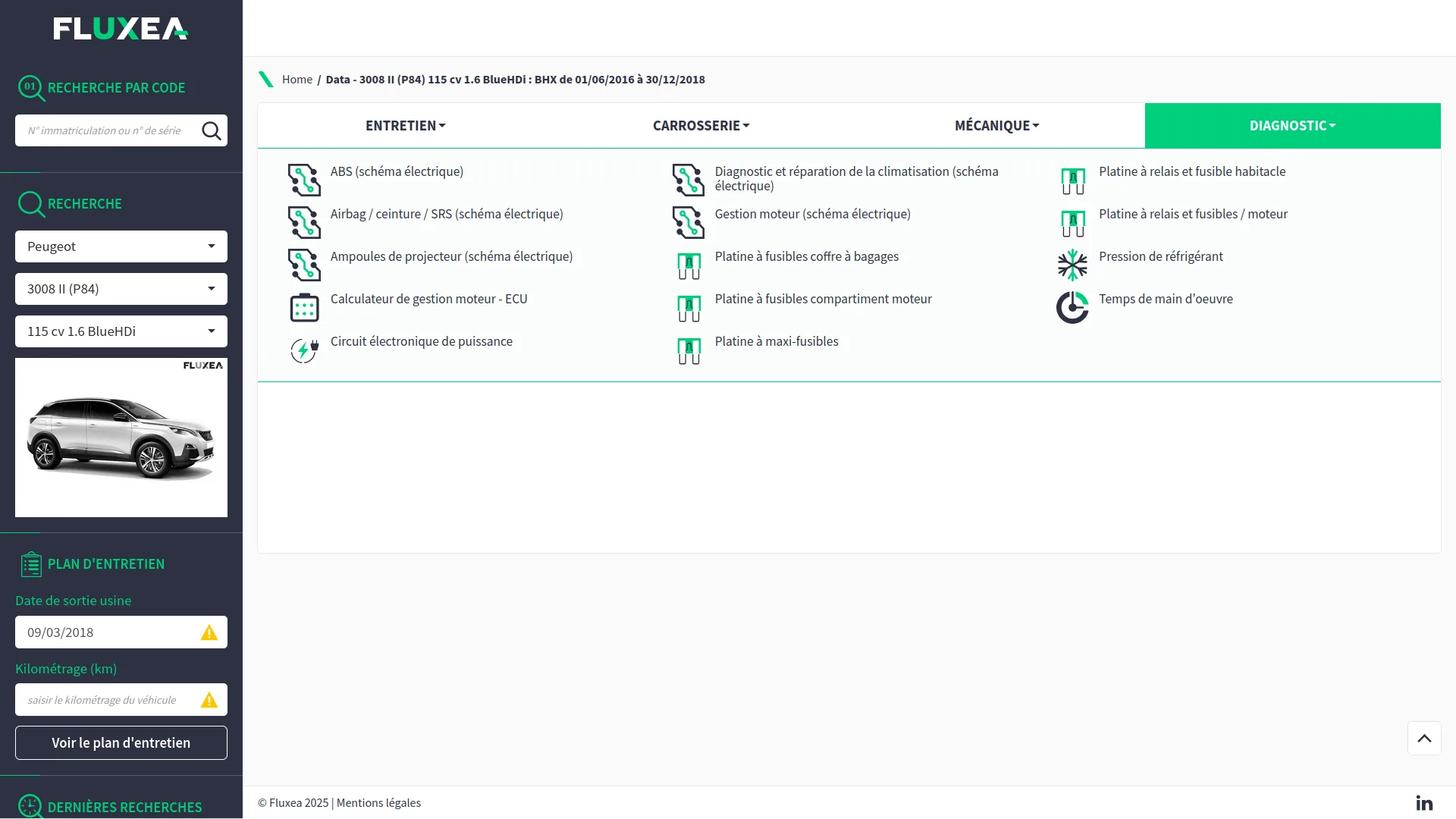Screen dimensions: 1456x819
Task: Open Platine à maxi-fusibles link
Action: tap(777, 341)
